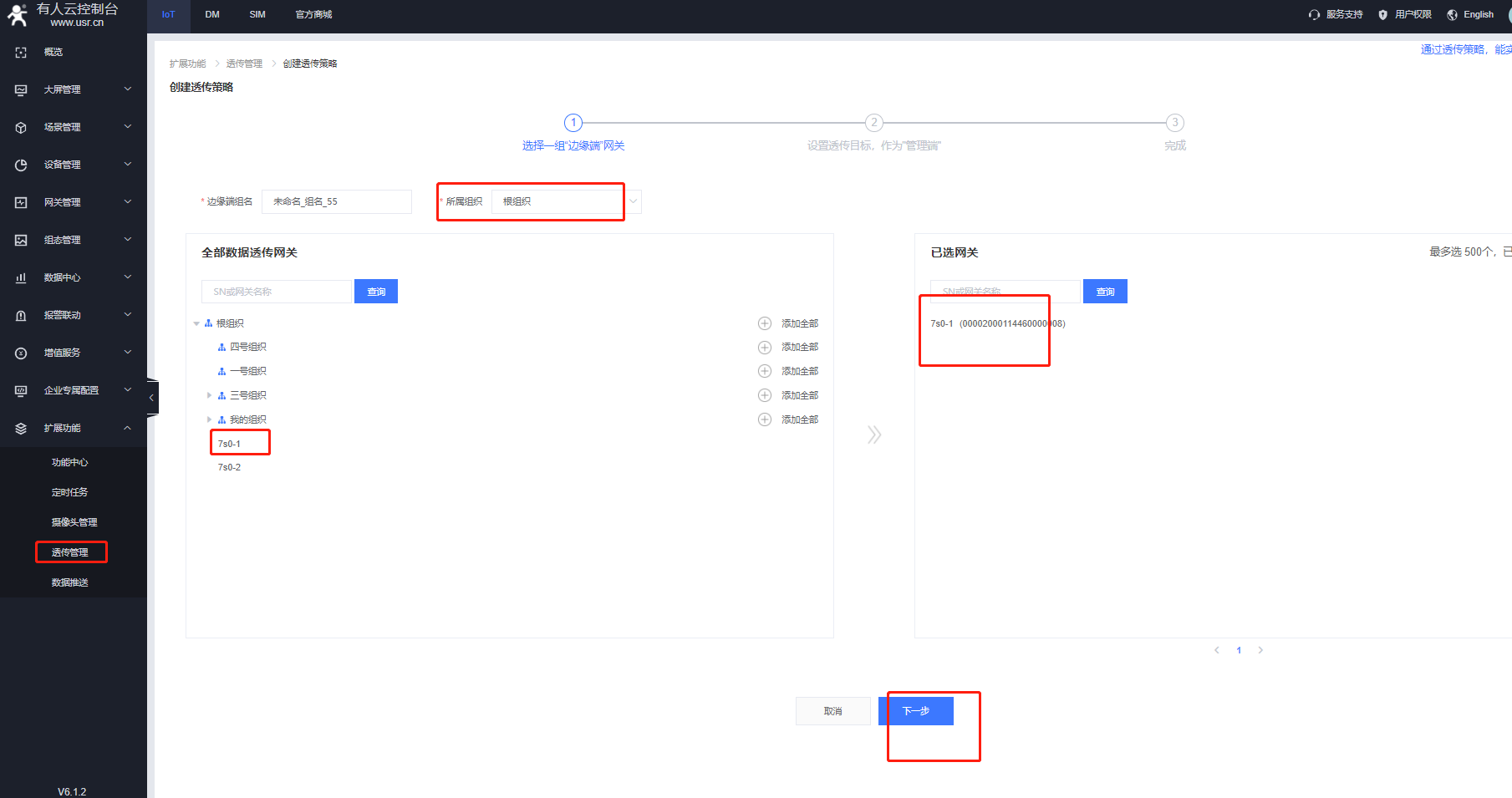The image size is (1512, 798).
Task: Click plus icon to add all 四号组织
Action: click(x=764, y=347)
